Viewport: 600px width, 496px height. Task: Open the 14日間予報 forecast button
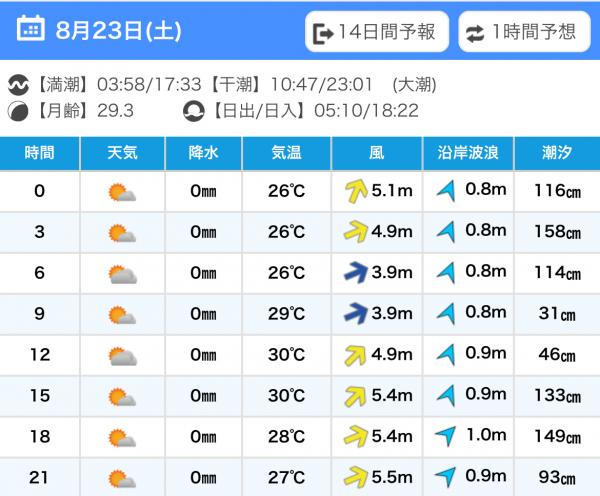[377, 32]
